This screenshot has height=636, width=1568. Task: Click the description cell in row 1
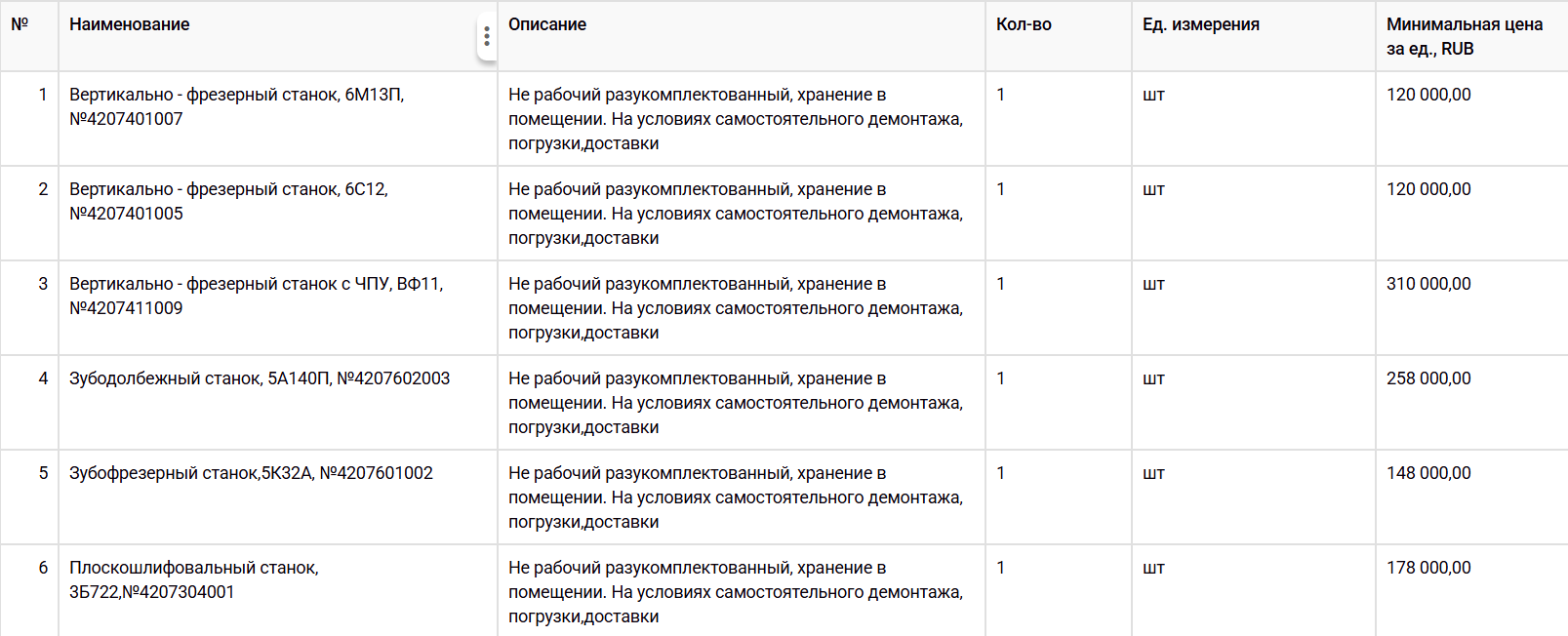[735, 119]
